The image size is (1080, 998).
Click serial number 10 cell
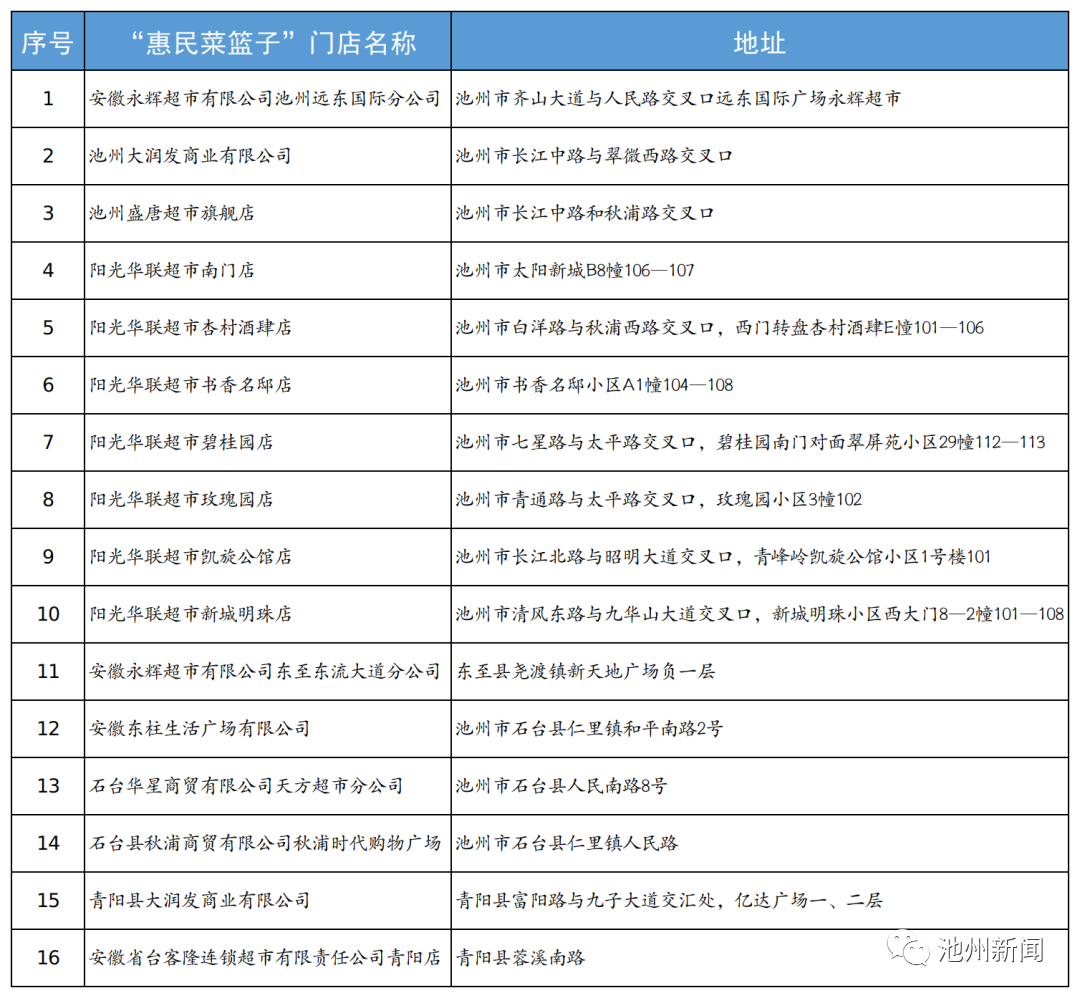click(x=48, y=613)
